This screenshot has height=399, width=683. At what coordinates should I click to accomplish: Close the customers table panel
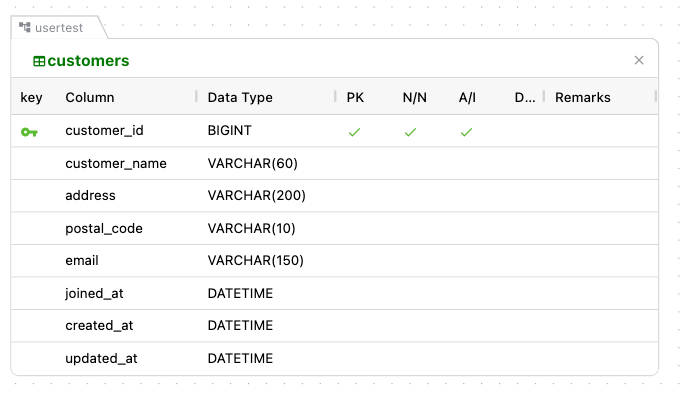coord(639,60)
